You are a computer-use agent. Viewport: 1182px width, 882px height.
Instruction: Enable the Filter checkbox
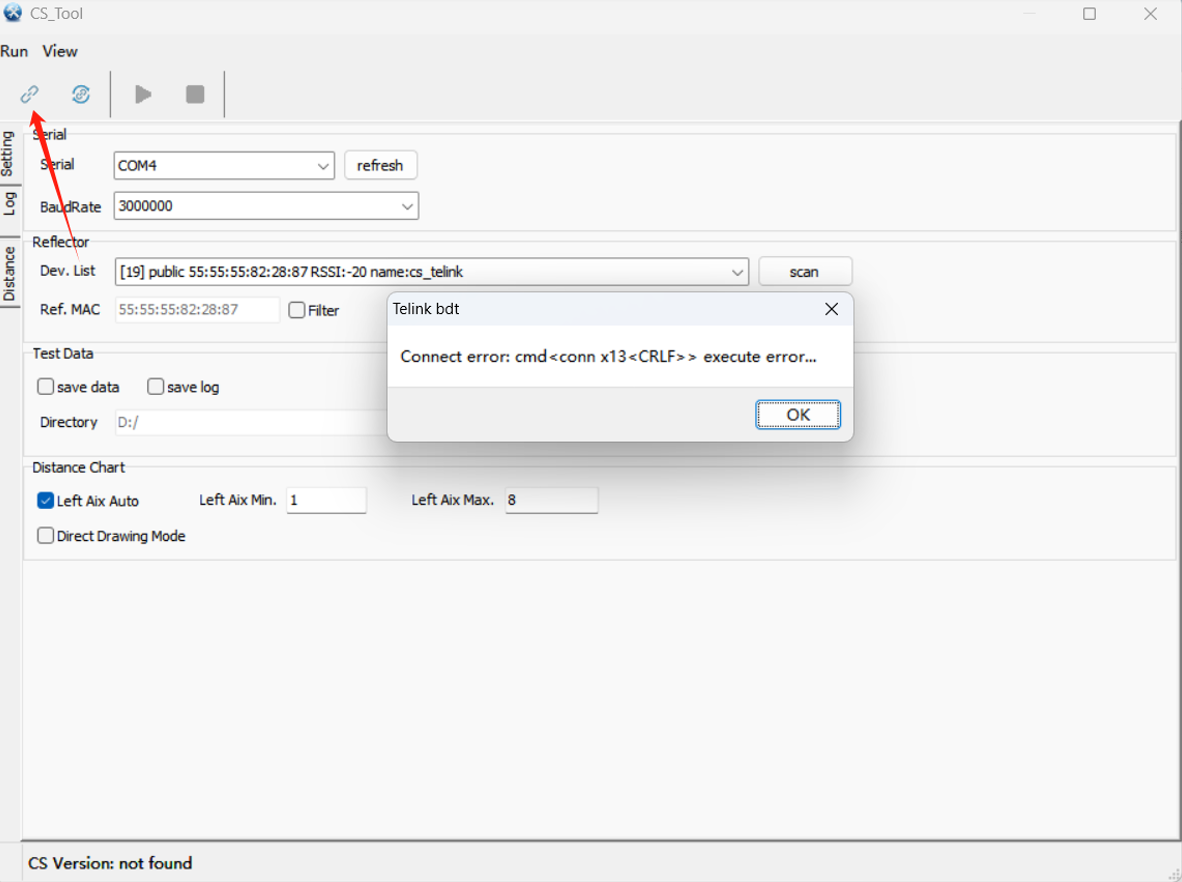click(297, 310)
